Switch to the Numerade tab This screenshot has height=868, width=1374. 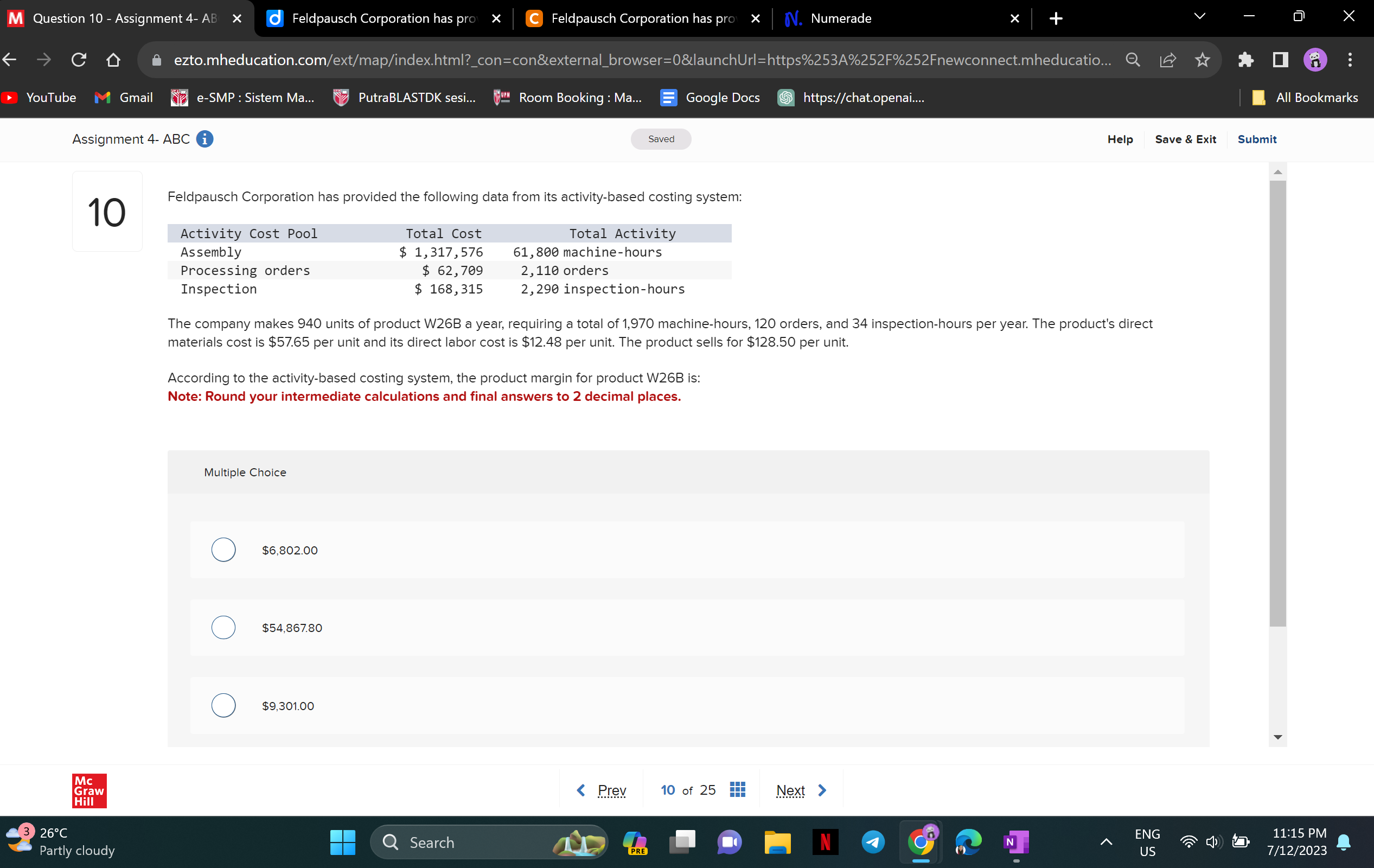coord(841,18)
